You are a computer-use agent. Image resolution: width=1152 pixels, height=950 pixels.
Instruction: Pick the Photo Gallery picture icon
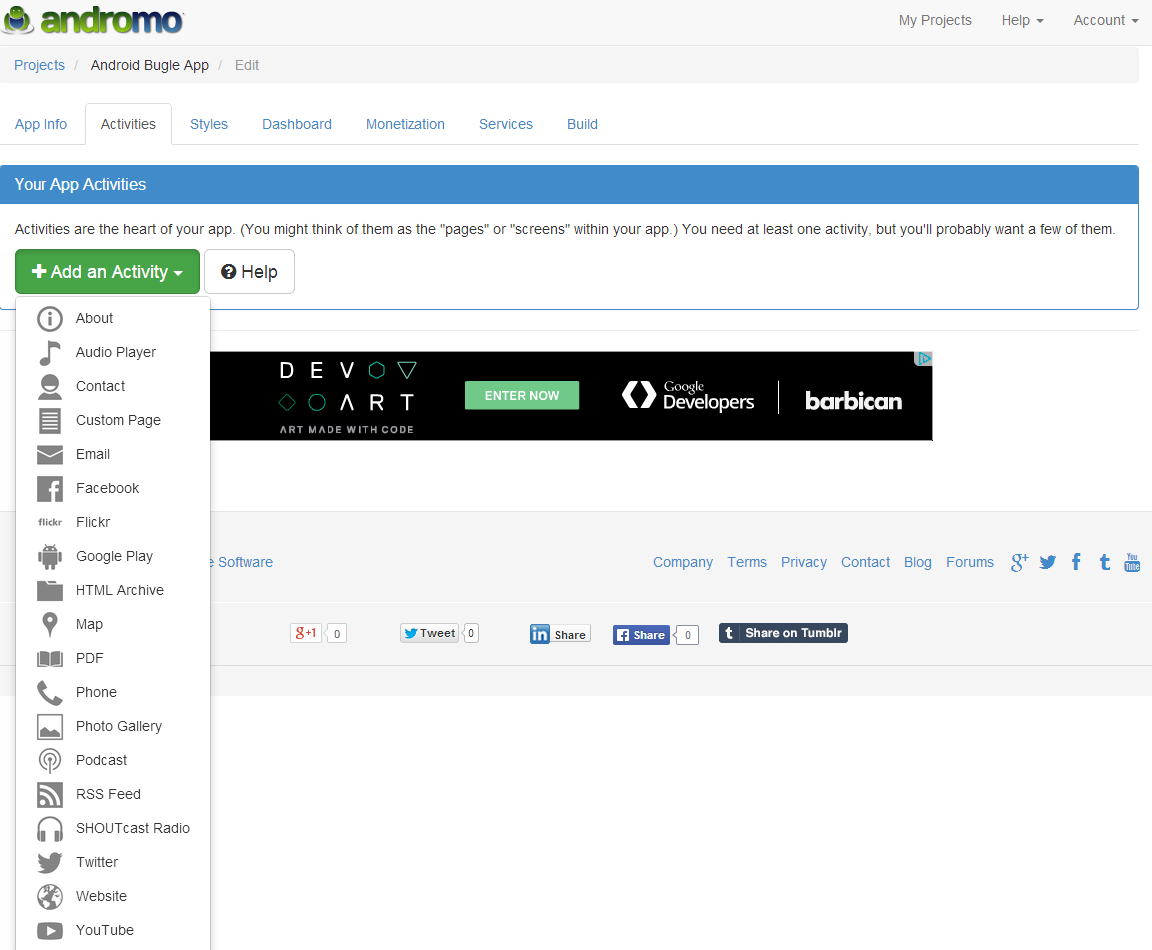tap(50, 727)
